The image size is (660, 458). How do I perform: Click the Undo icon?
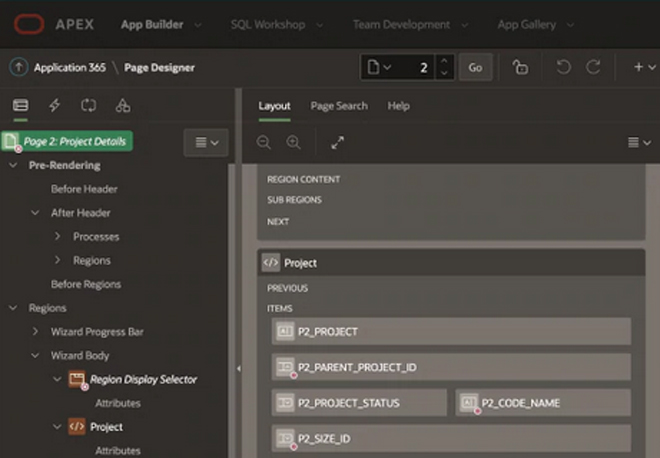(x=563, y=67)
